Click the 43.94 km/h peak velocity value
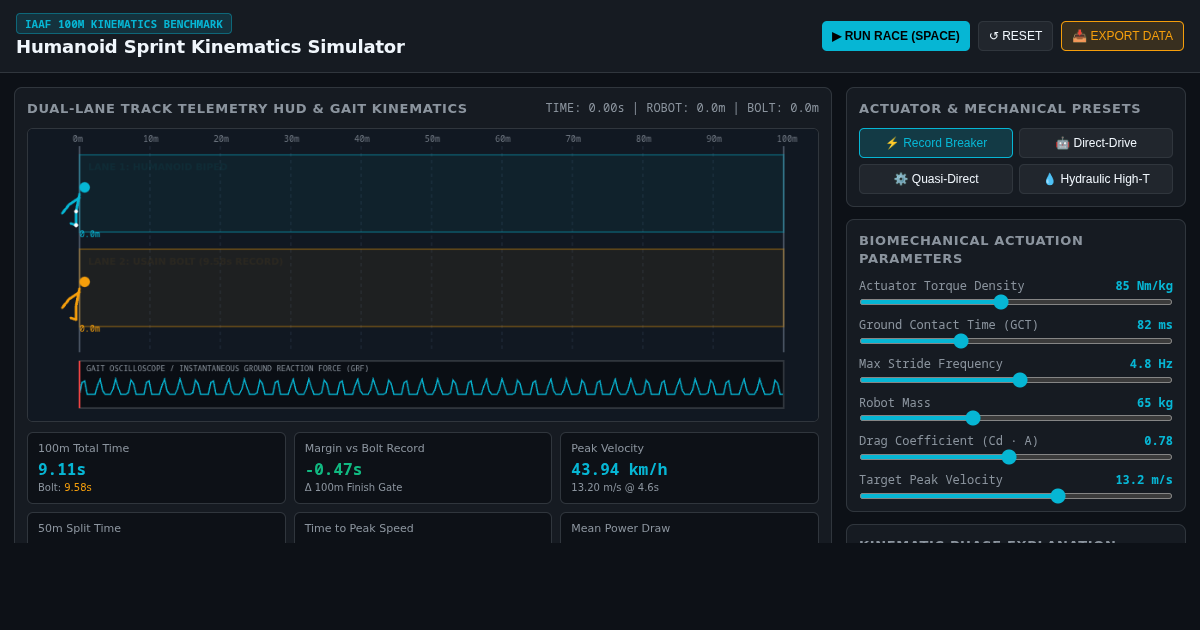 619,469
